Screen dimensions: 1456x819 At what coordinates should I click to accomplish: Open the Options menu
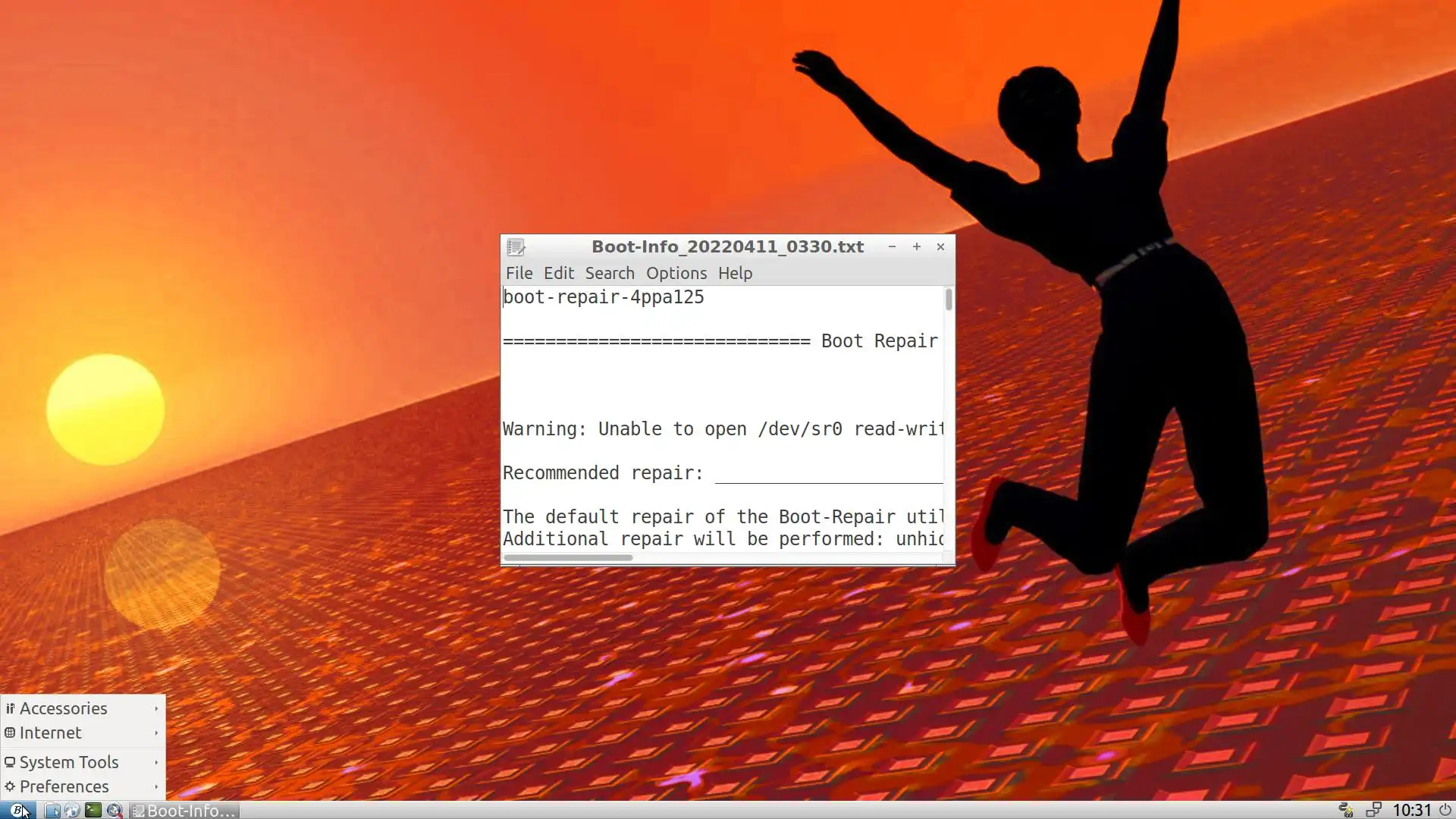(676, 273)
